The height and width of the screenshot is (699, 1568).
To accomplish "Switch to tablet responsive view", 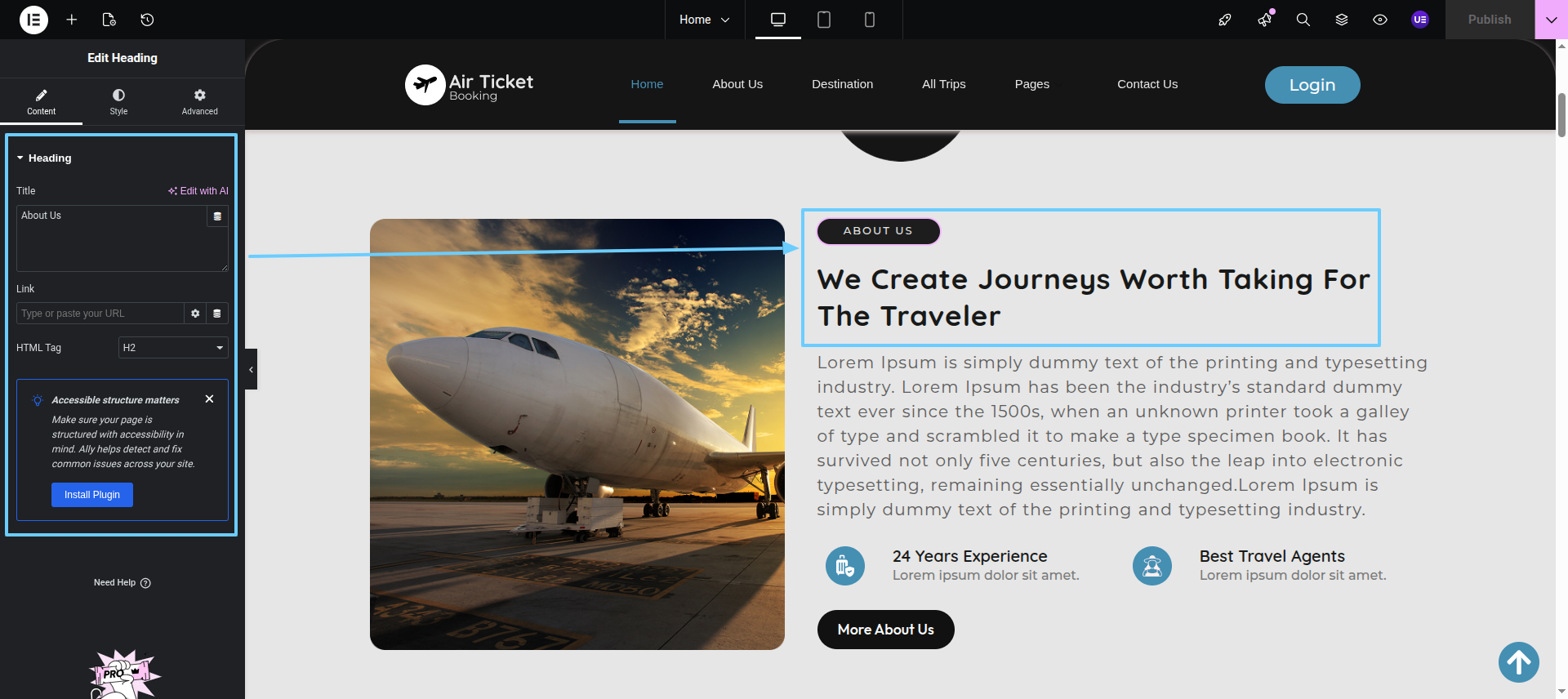I will [824, 20].
